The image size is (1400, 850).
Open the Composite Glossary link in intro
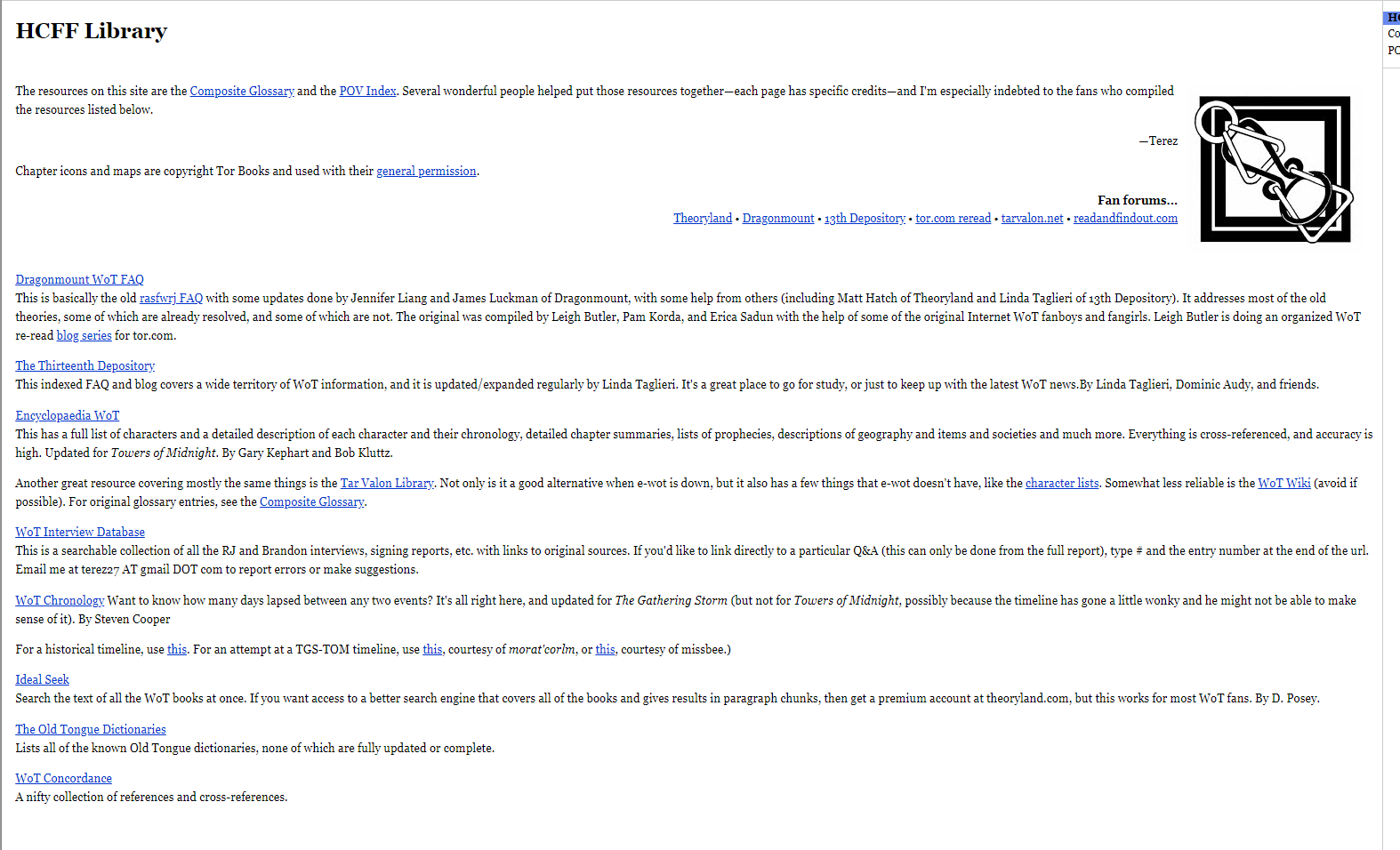[x=242, y=91]
